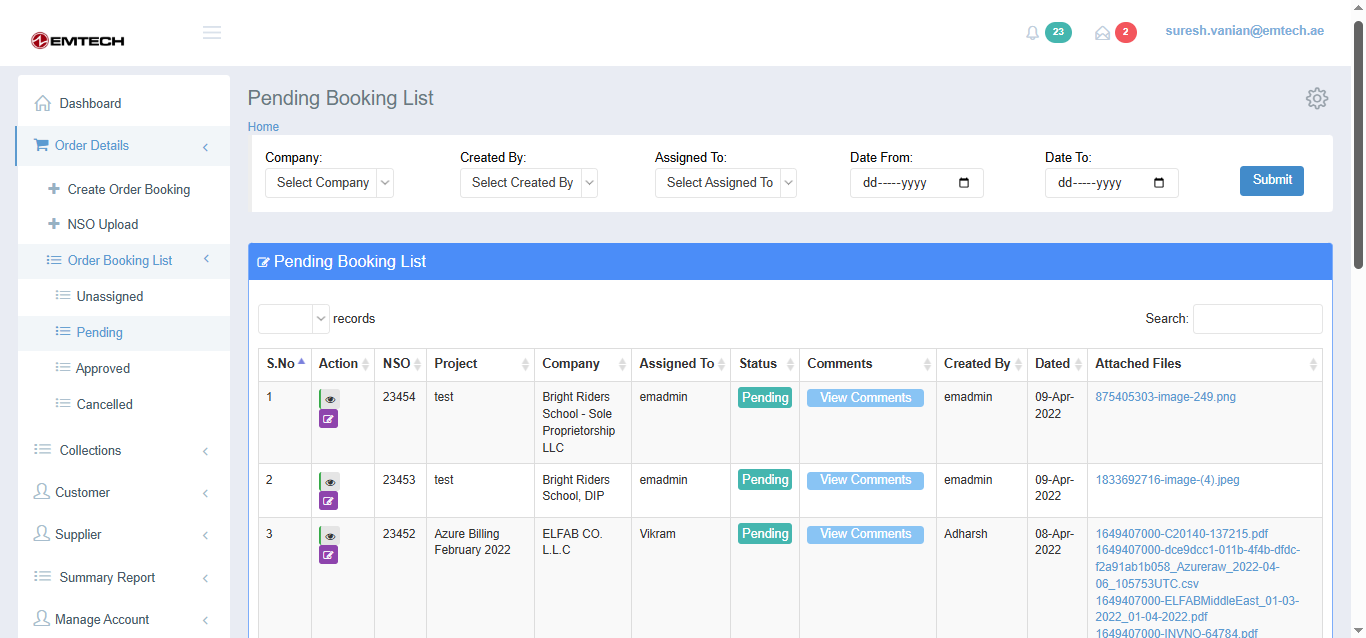The height and width of the screenshot is (638, 1366).
Task: Click the eye view icon for NSO 23454
Action: [x=329, y=399]
